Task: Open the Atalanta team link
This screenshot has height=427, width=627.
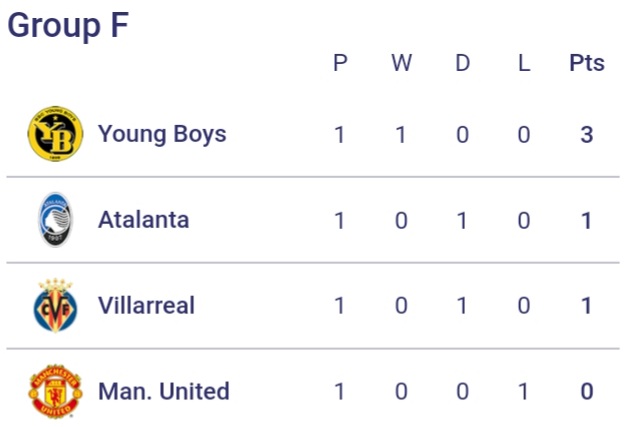Action: coord(143,220)
